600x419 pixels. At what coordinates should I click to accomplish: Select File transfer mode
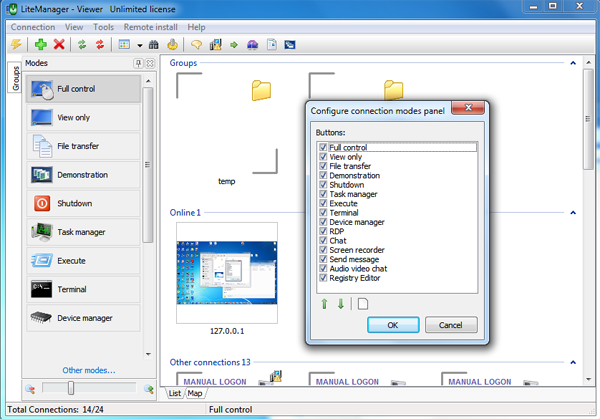(83, 146)
